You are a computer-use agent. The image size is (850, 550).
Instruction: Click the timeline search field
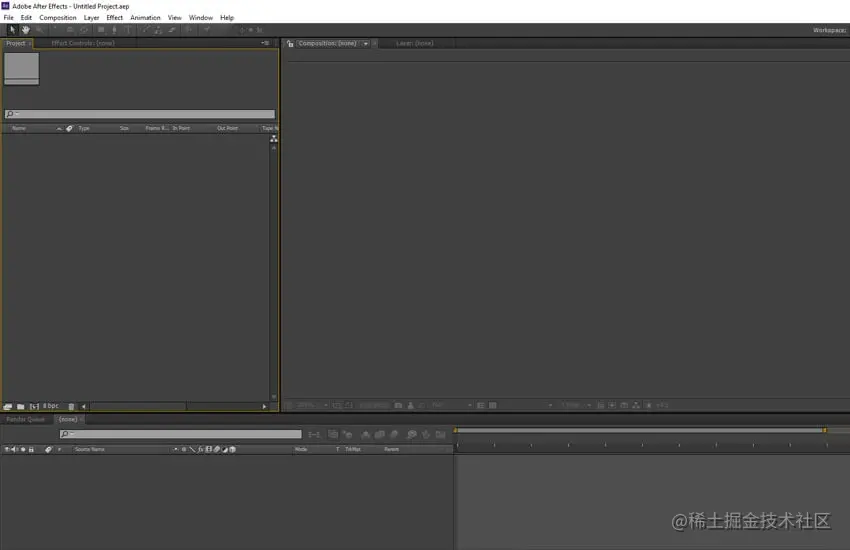pyautogui.click(x=181, y=434)
